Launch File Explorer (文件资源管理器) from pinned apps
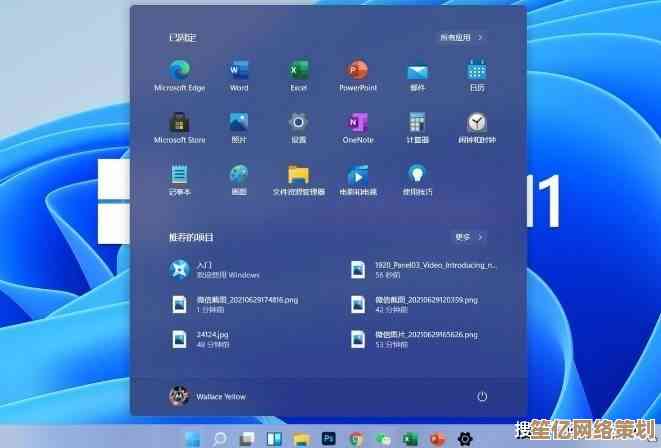This screenshot has height=448, width=661. tap(298, 175)
